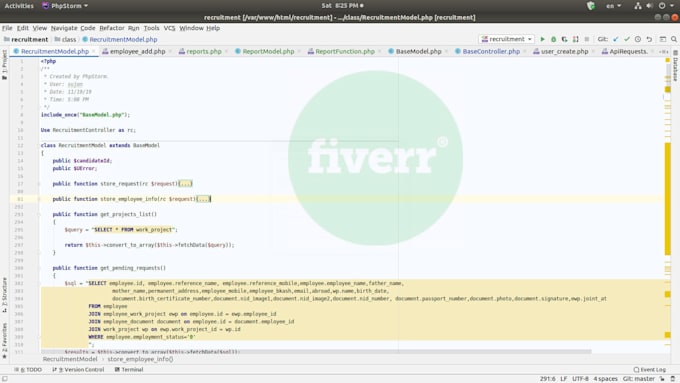The height and width of the screenshot is (383, 680).
Task: Open the Git: master branch popup
Action: click(639, 379)
